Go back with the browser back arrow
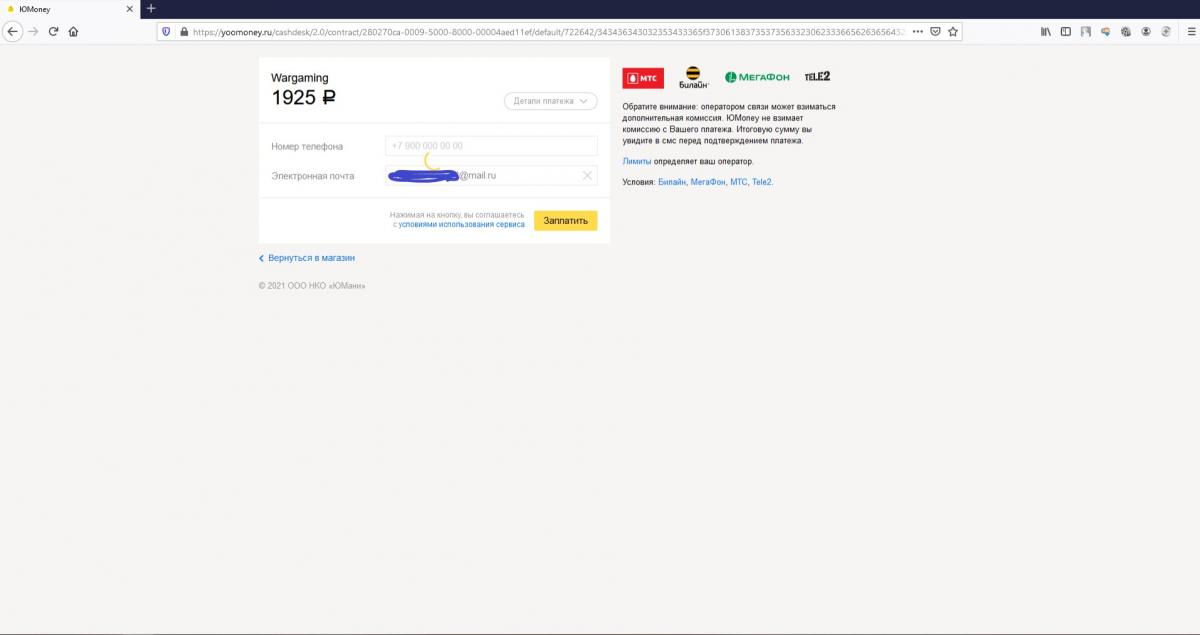Viewport: 1200px width, 635px height. [x=13, y=31]
